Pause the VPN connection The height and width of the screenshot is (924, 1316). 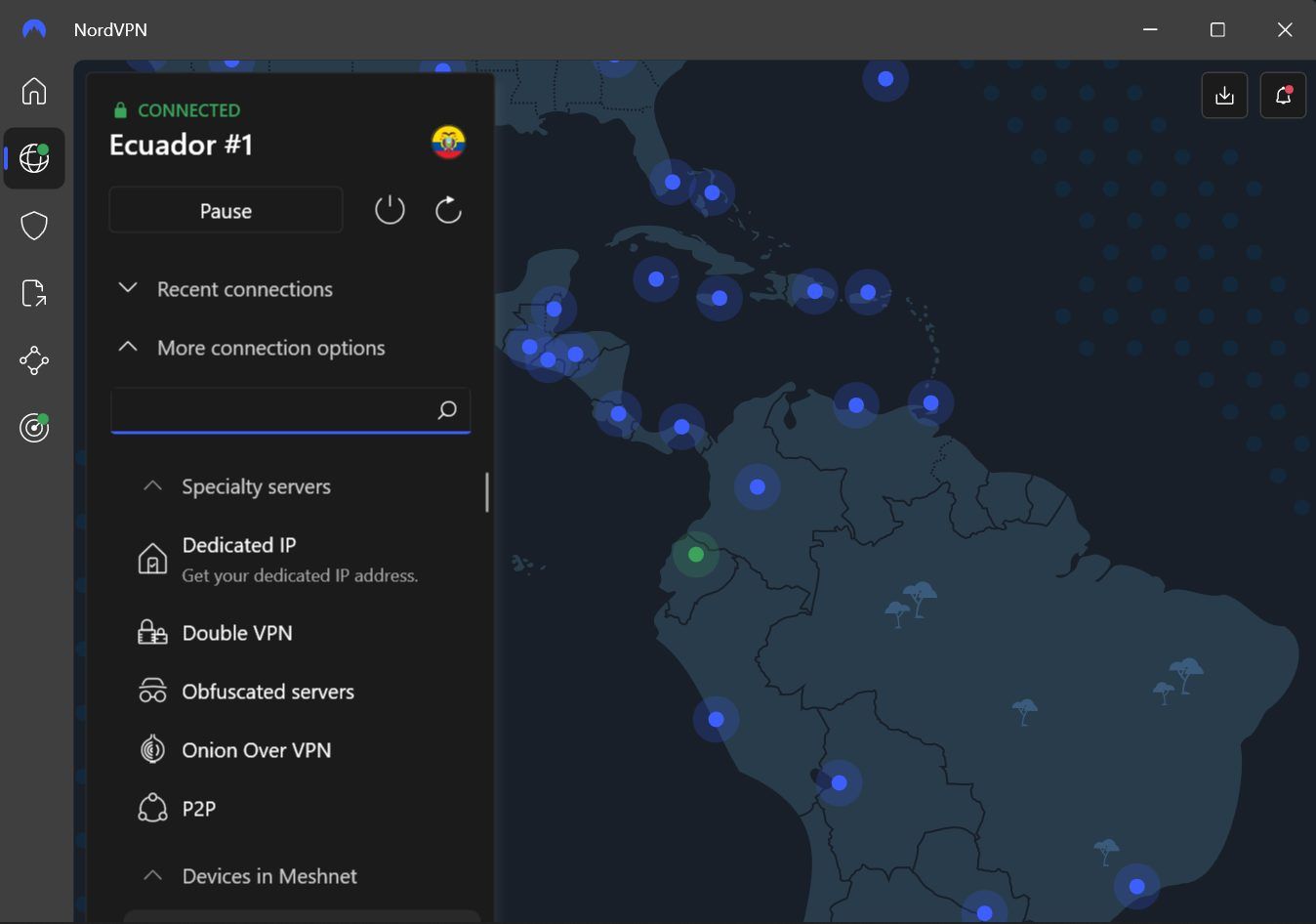tap(226, 210)
